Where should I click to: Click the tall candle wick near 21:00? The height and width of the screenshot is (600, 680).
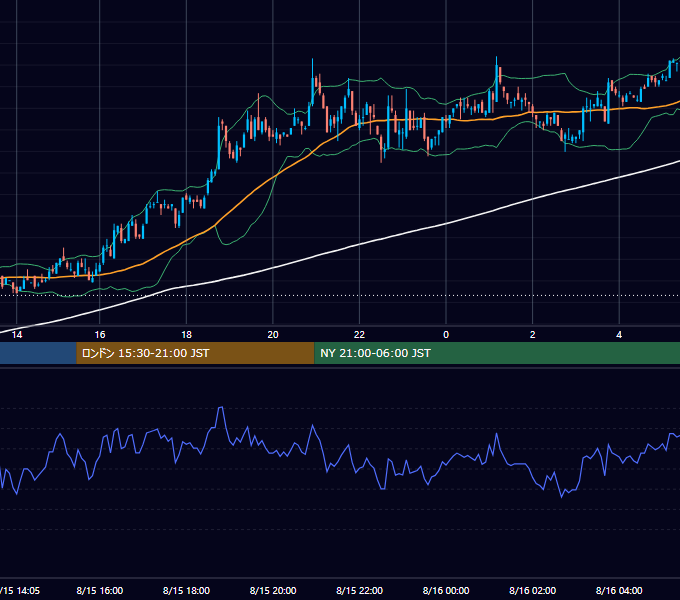coord(312,69)
